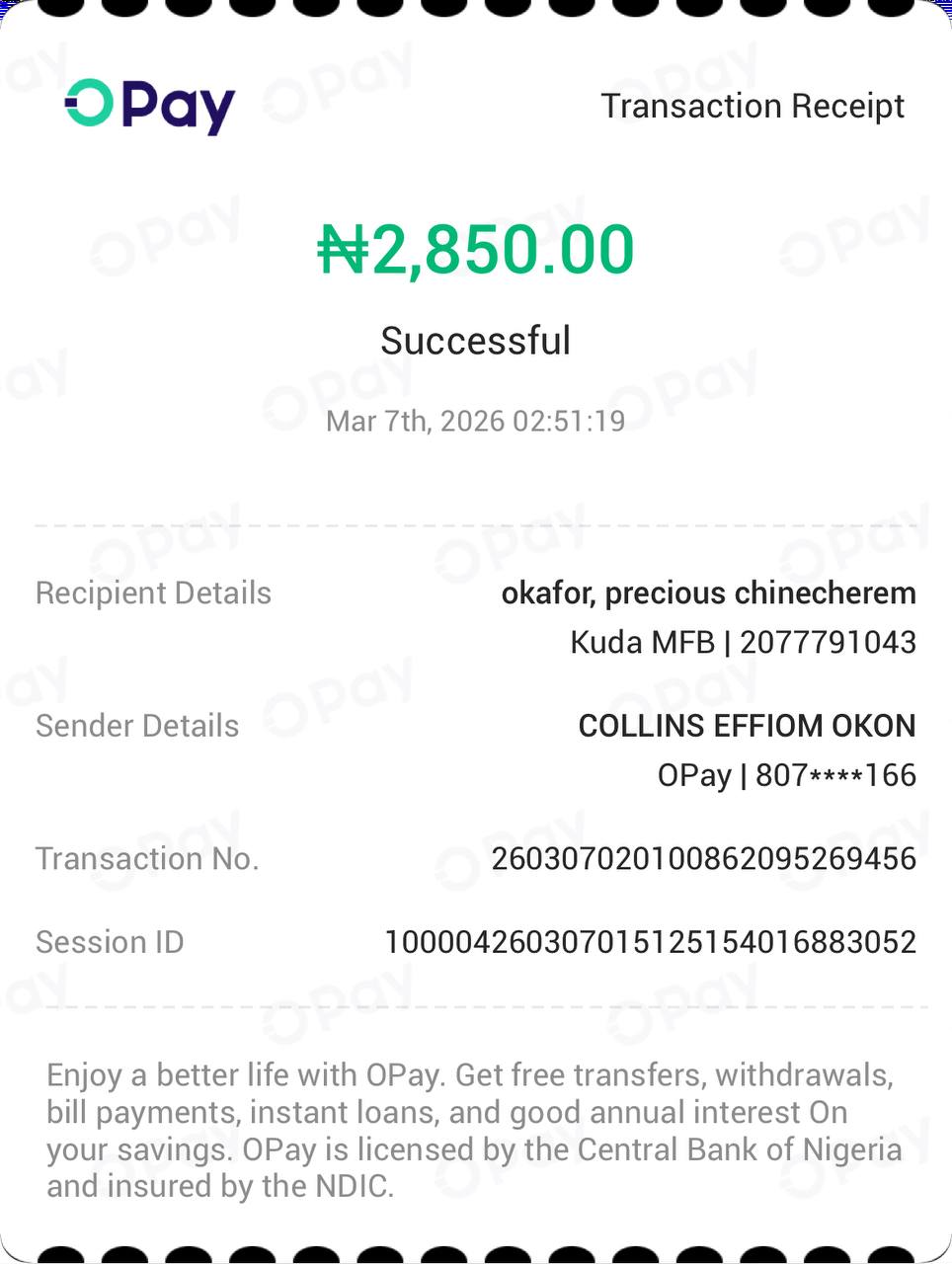Viewport: 952px width, 1264px height.
Task: Select the Session ID value ending in 883052
Action: (x=650, y=942)
